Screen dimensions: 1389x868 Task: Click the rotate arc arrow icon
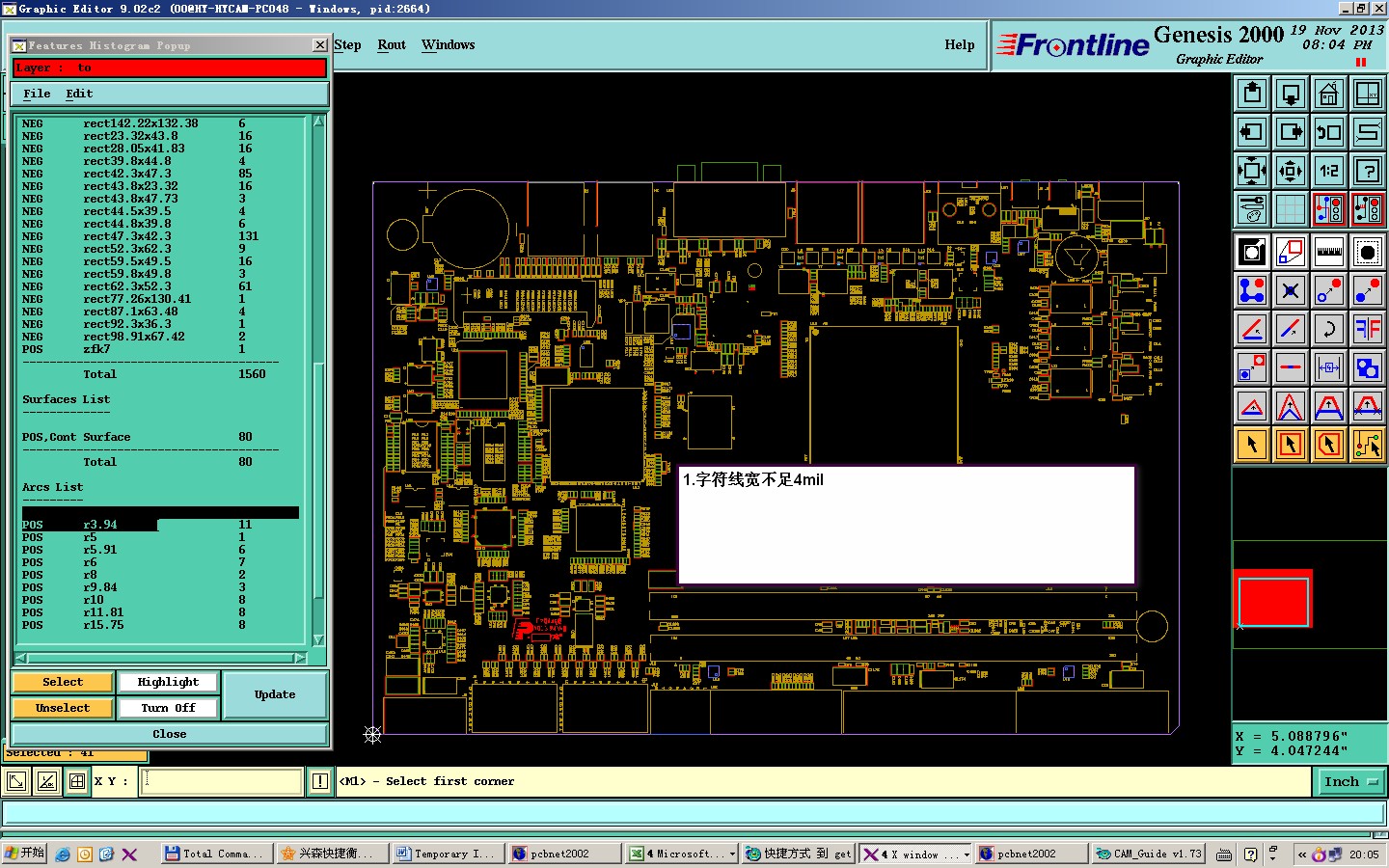[1329, 329]
